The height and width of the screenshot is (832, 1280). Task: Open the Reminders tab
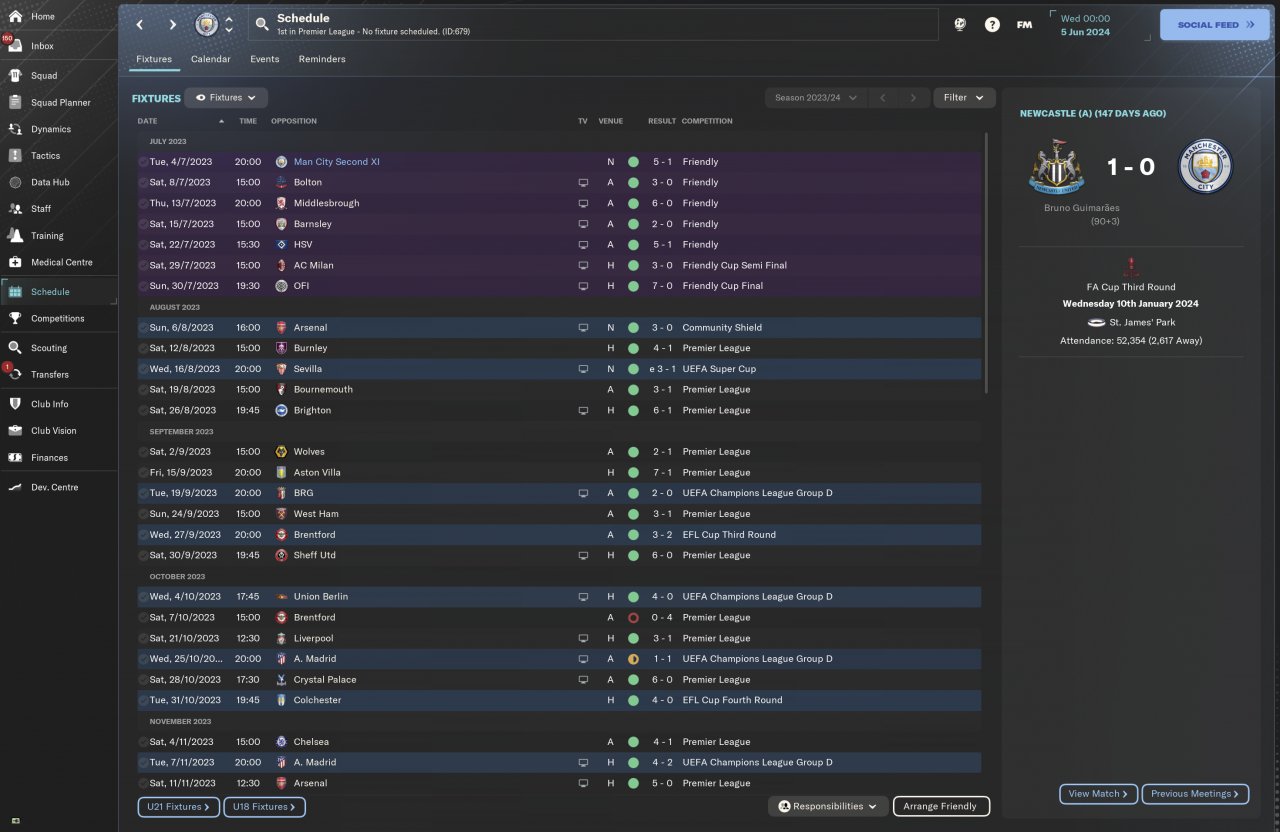(x=321, y=59)
